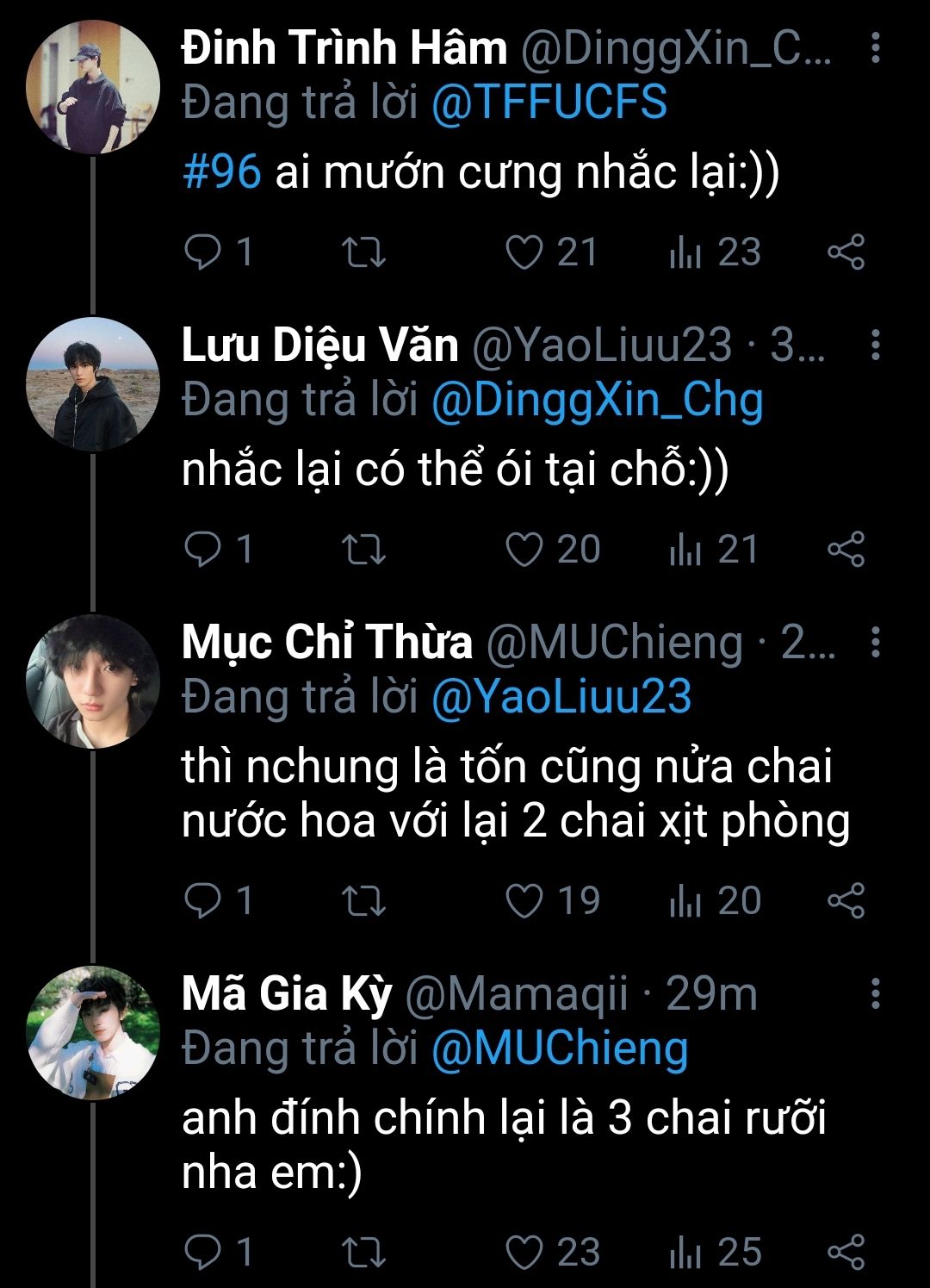View analytics on Mã Gia Kỳ's tweet

click(x=686, y=1252)
